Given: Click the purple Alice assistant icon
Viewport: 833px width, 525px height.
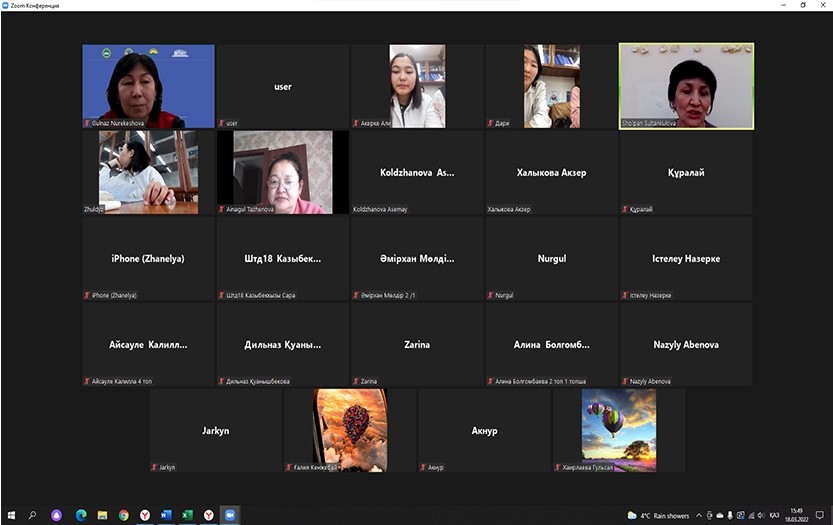Looking at the screenshot, I should 57,515.
